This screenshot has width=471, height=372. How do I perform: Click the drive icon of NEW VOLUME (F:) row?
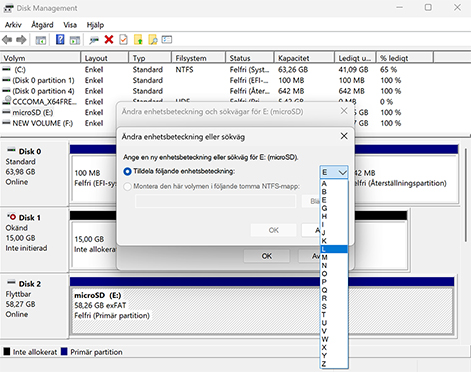[6, 123]
